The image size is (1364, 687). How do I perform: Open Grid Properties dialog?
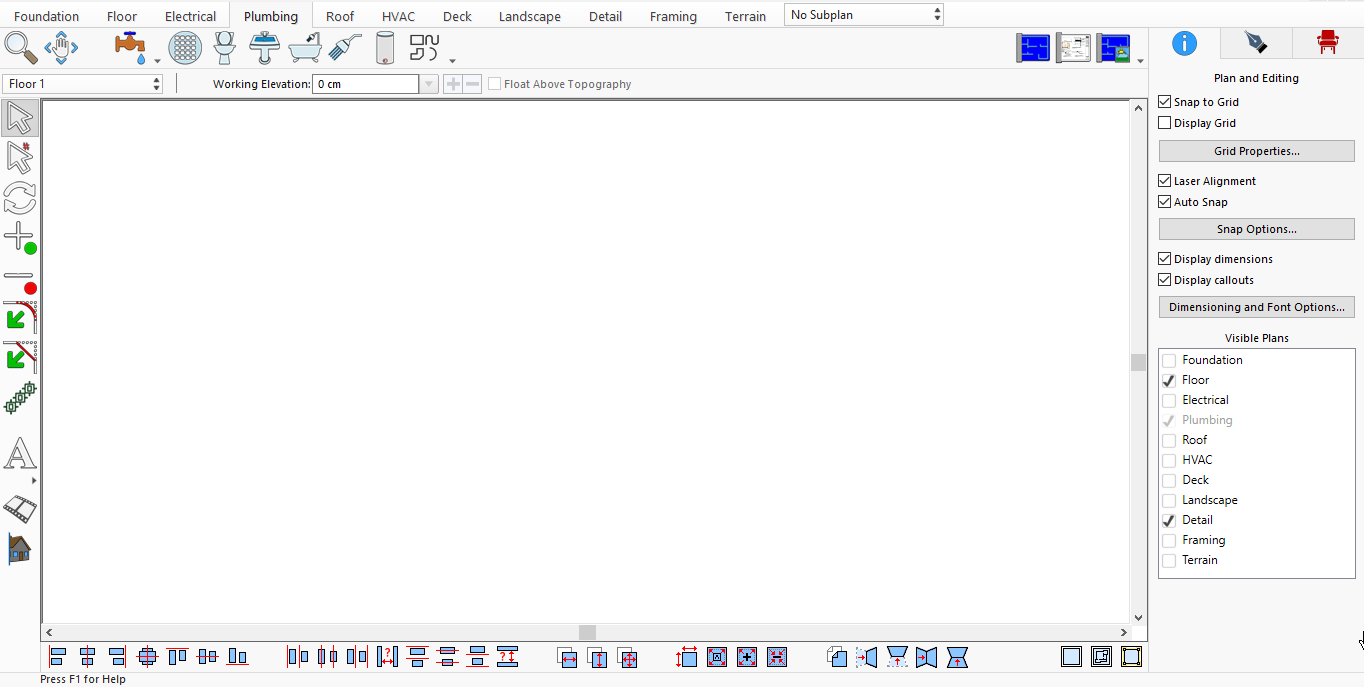pyautogui.click(x=1257, y=151)
